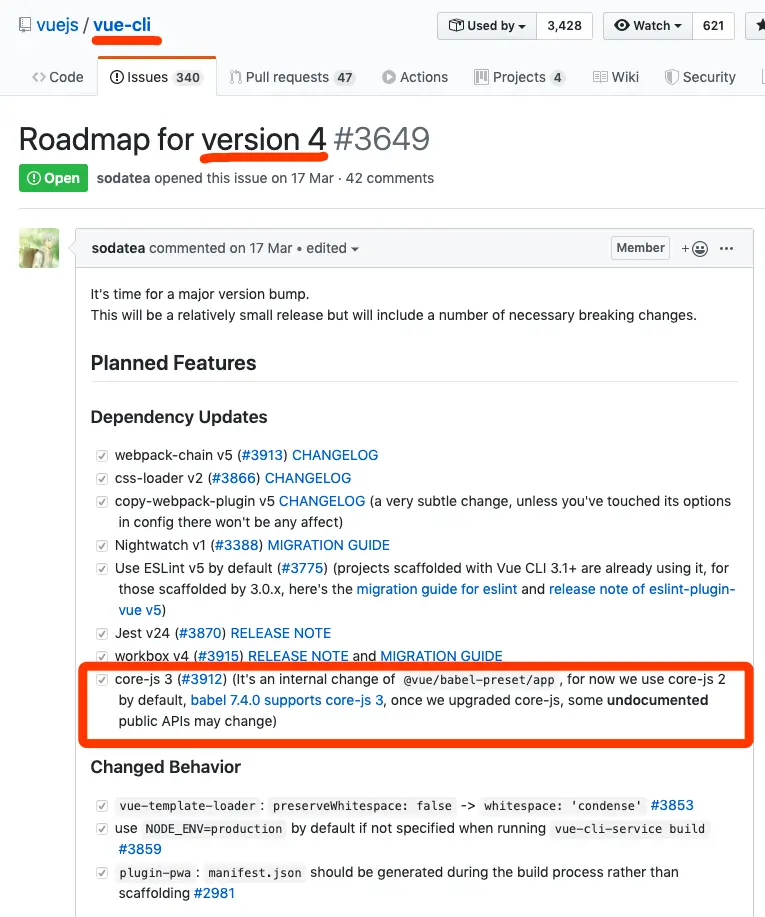This screenshot has width=765, height=917.
Task: Open the three-dot comment options menu
Action: coord(726,249)
